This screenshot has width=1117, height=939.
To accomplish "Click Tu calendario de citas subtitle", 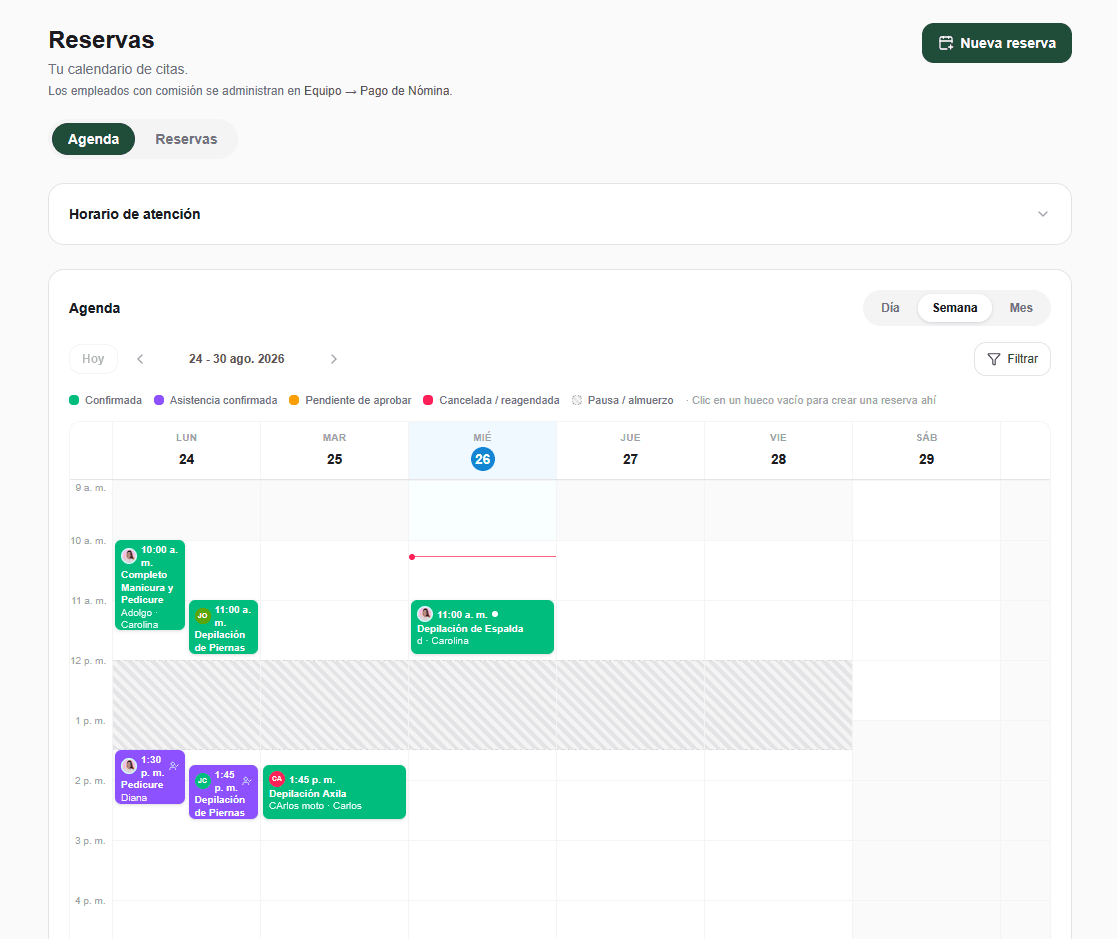I will click(118, 70).
